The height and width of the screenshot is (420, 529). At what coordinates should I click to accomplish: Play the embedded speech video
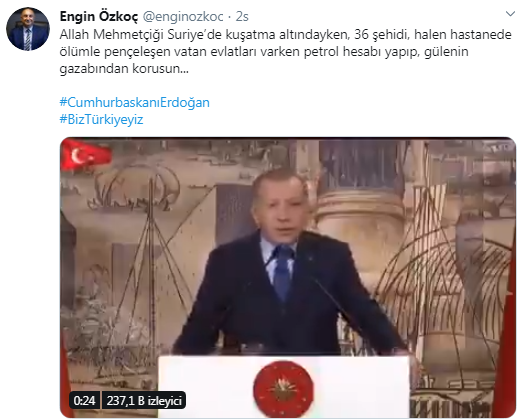[x=288, y=277]
